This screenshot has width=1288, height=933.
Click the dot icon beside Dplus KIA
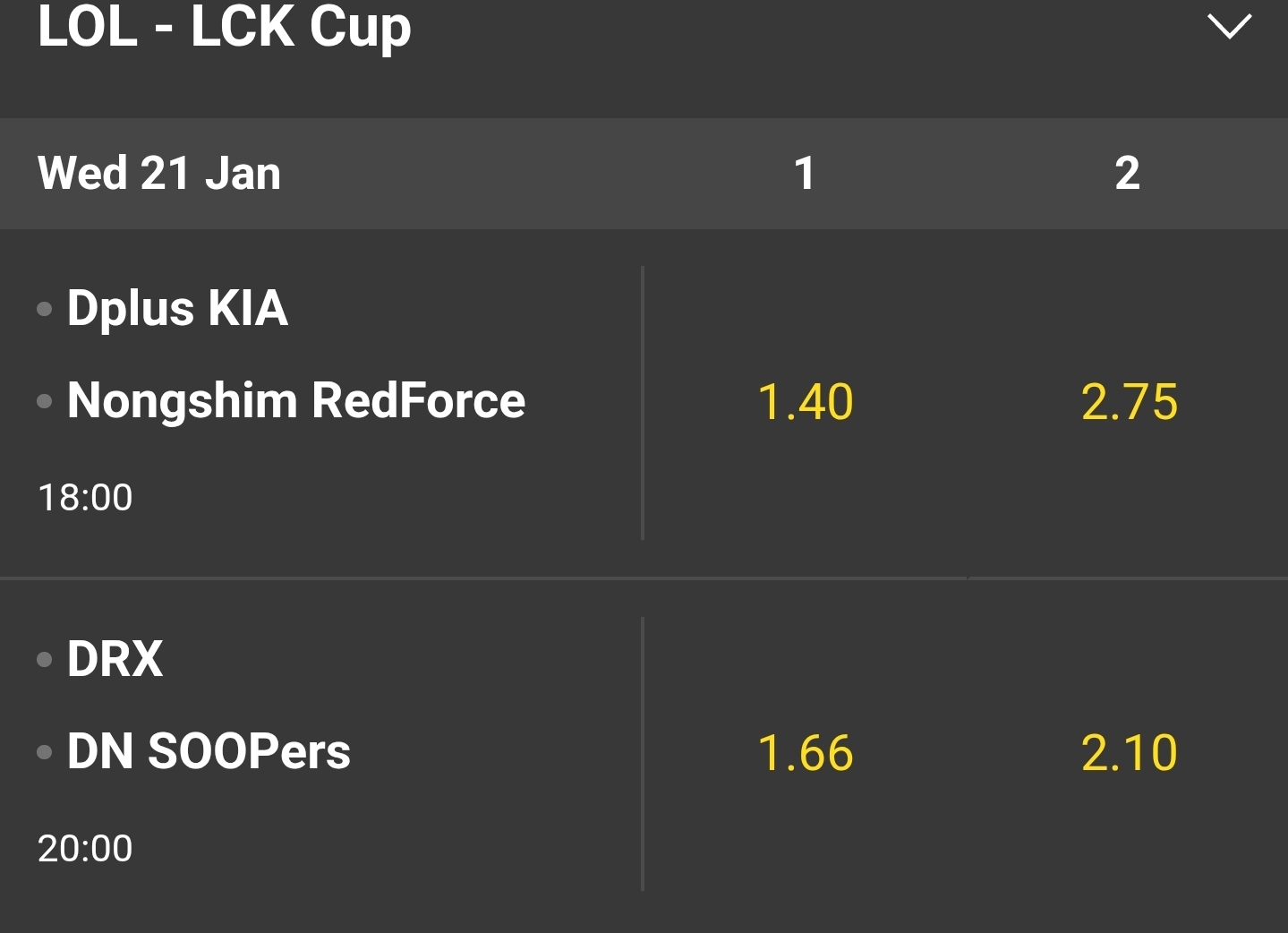pos(44,310)
